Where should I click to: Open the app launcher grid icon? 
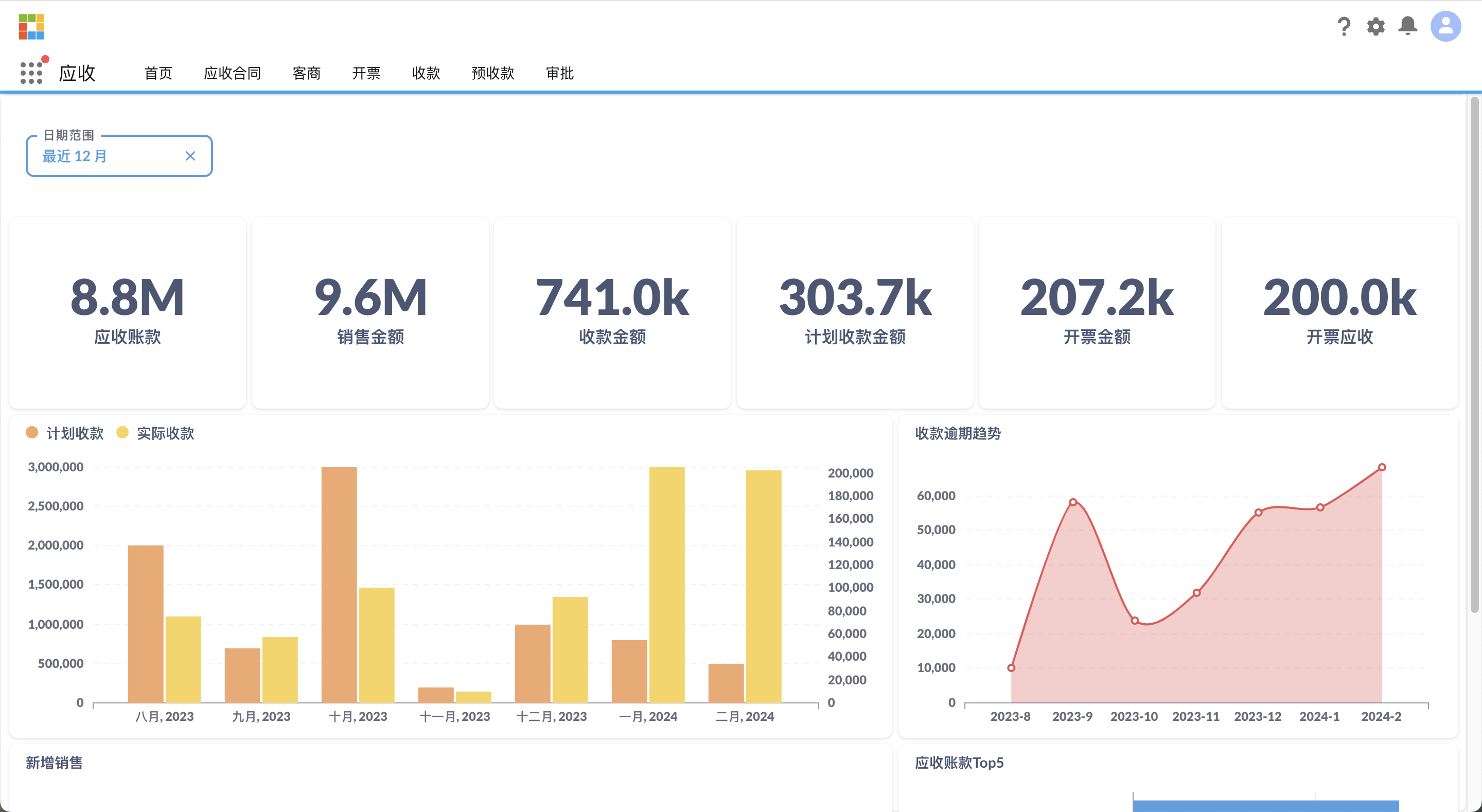coord(31,73)
